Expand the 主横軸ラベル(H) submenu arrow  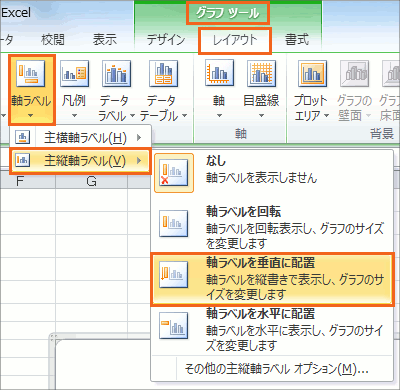point(139,137)
